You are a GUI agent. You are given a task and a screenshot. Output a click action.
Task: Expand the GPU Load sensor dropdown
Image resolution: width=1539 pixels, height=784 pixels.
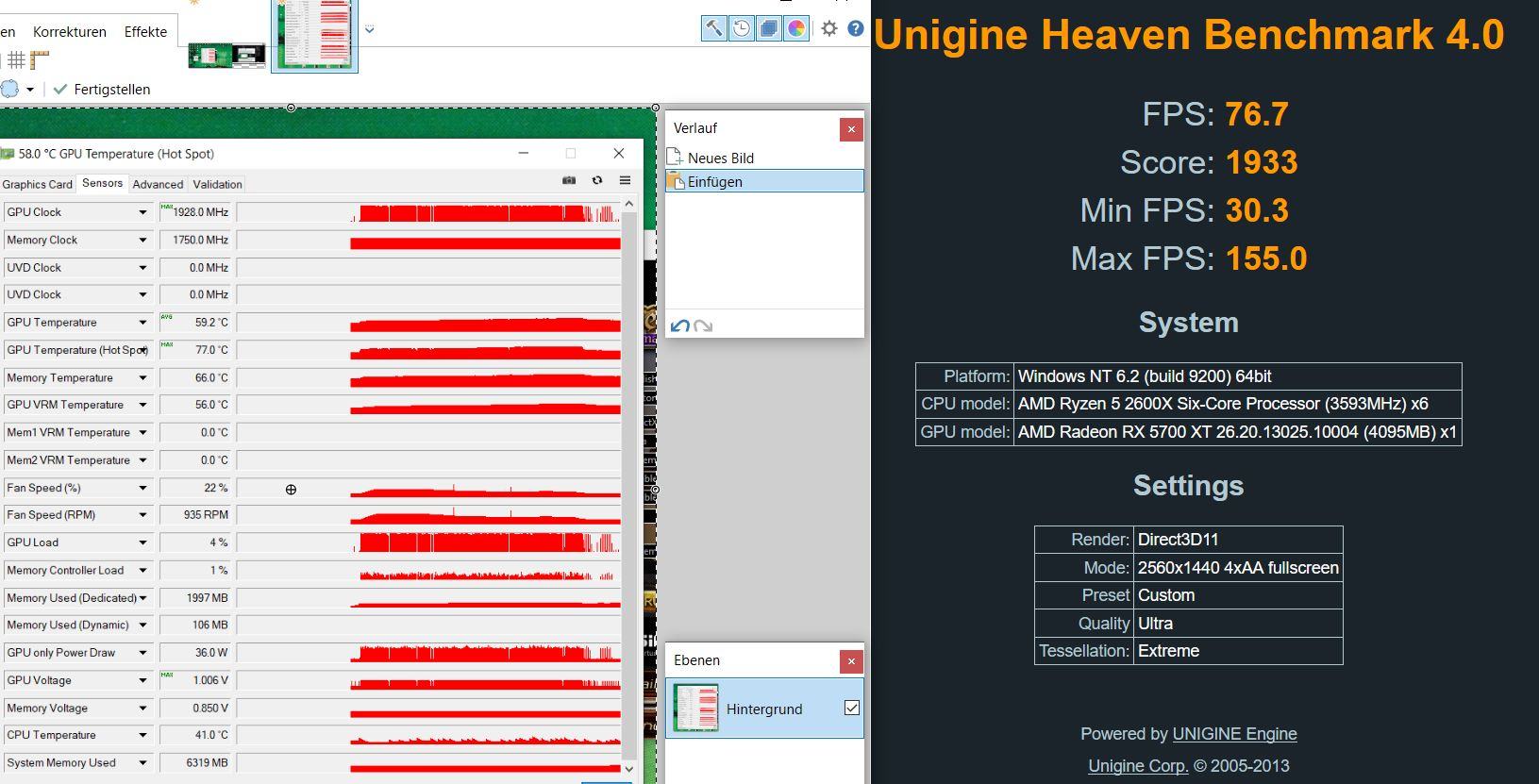(x=142, y=542)
